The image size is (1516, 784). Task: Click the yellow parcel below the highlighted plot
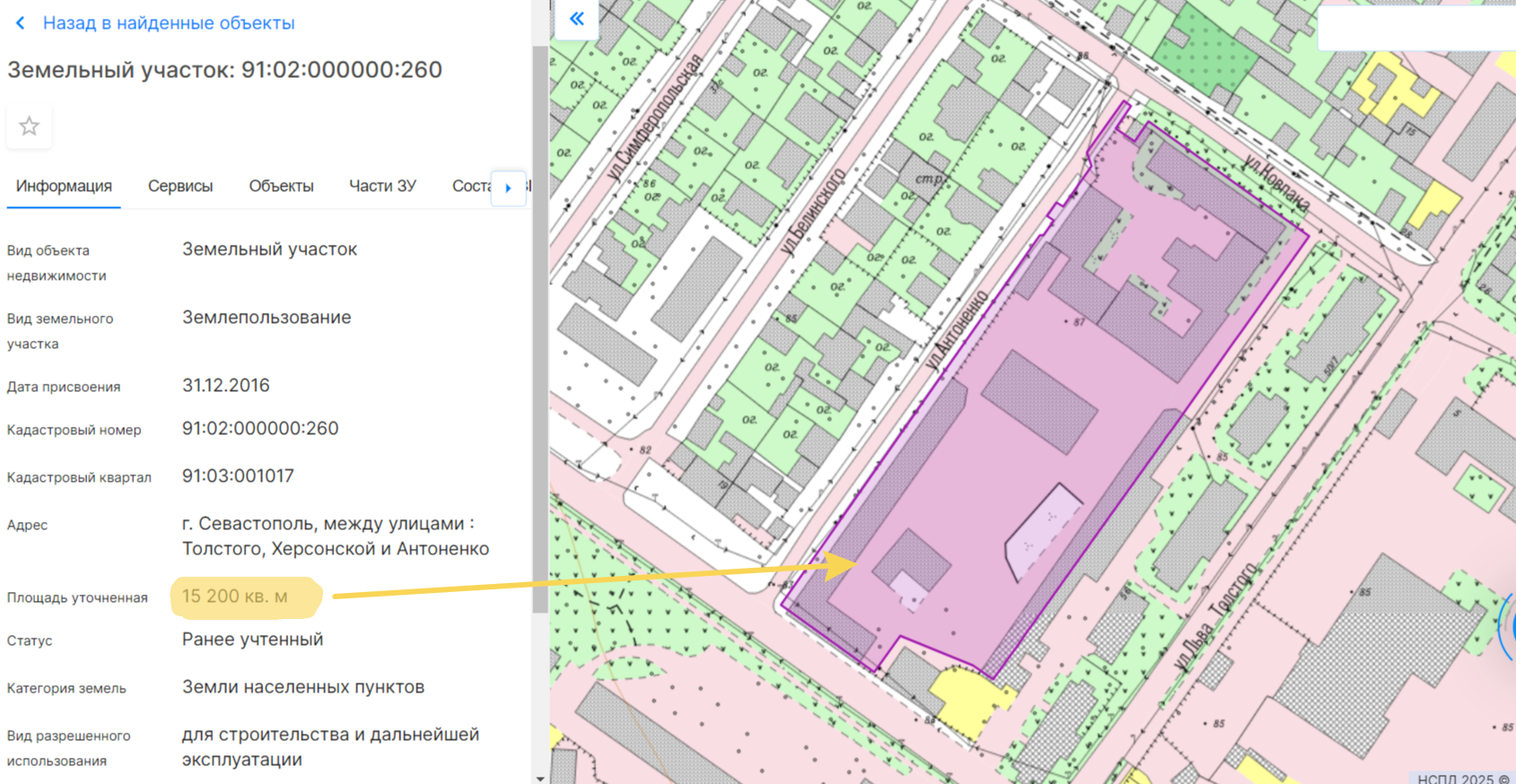tap(968, 695)
